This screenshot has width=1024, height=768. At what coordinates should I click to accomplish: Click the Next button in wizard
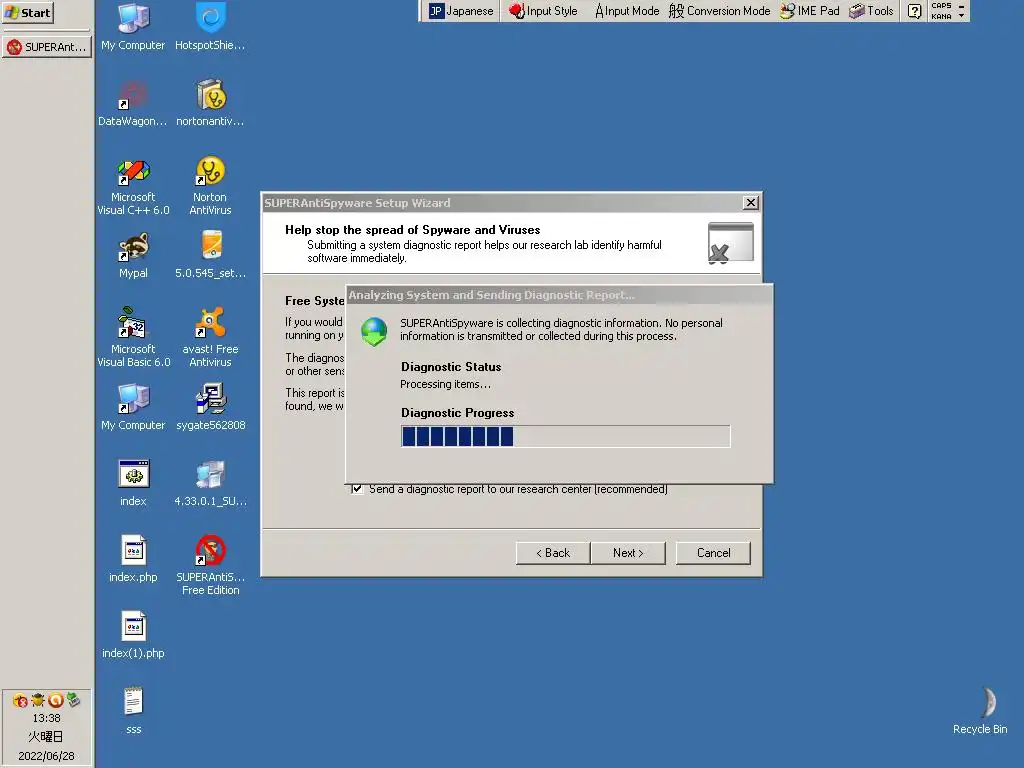pos(628,552)
